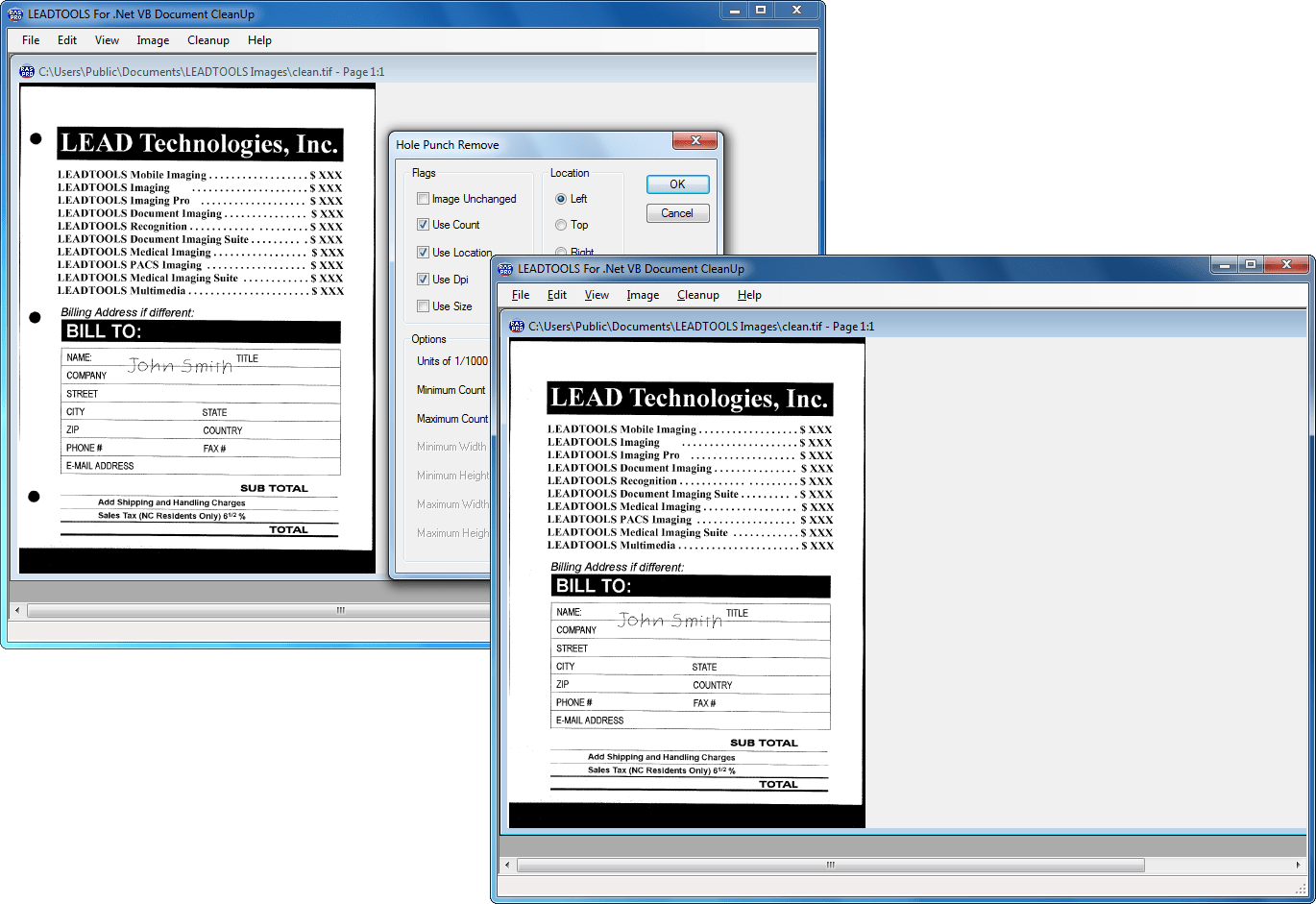The height and width of the screenshot is (904, 1316).
Task: Disable the Use Dpi checkbox
Action: pos(424,280)
